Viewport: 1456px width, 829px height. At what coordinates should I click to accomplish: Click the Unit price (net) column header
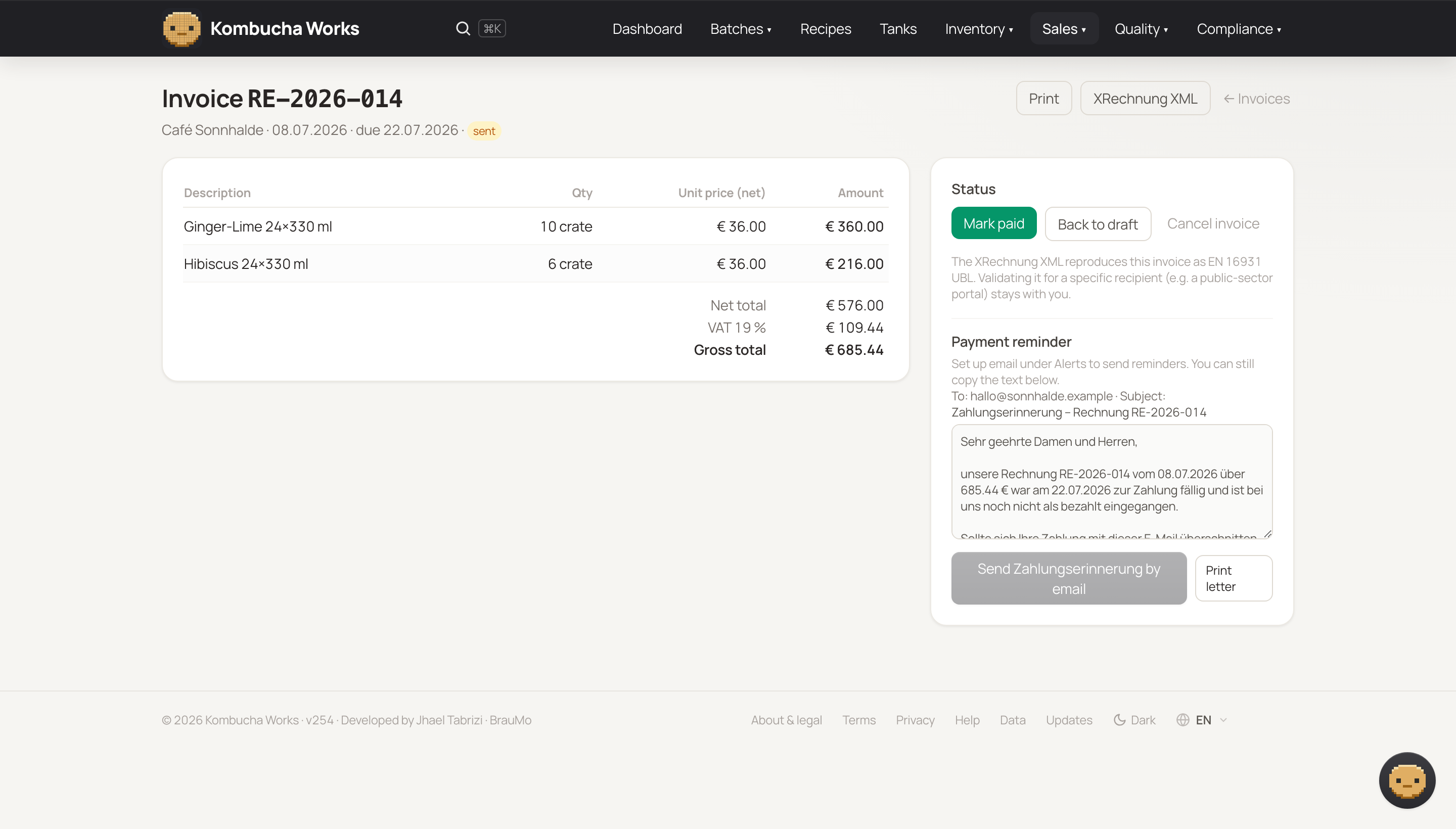tap(721, 193)
